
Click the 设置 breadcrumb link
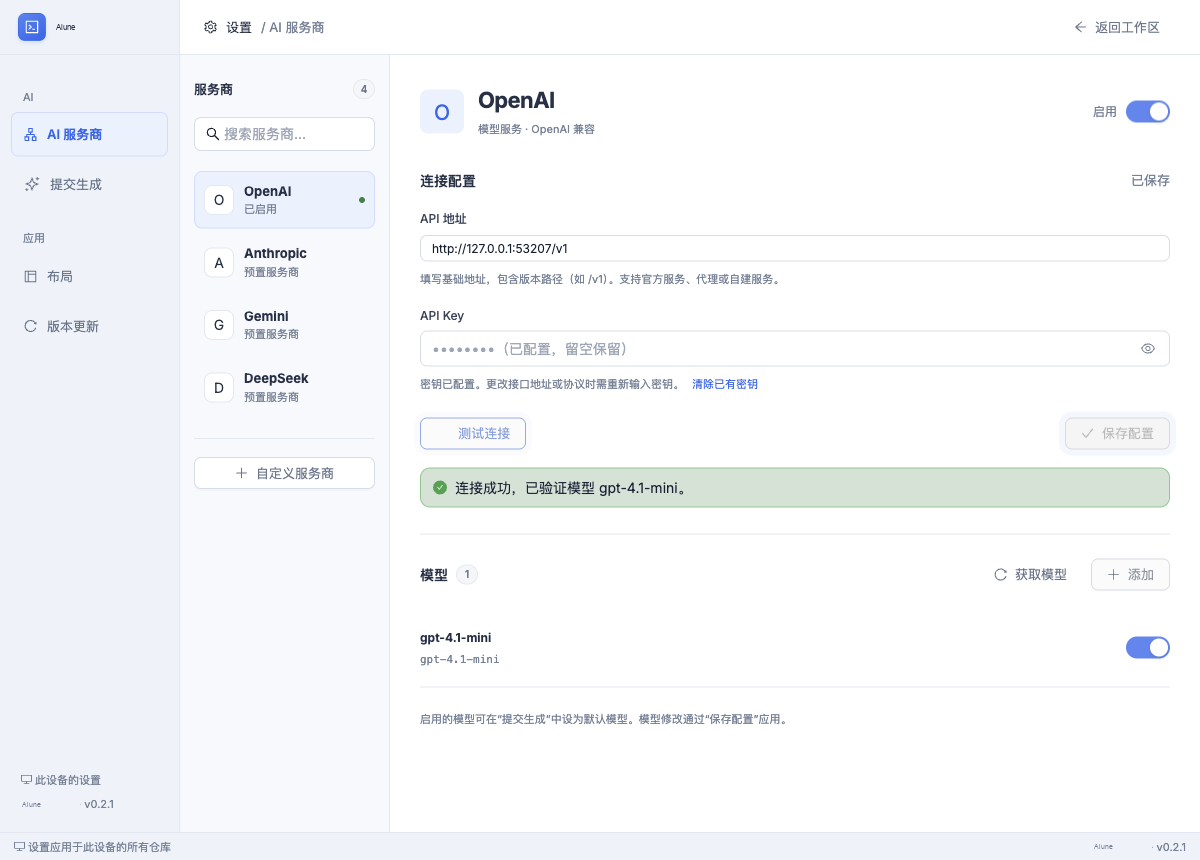239,27
